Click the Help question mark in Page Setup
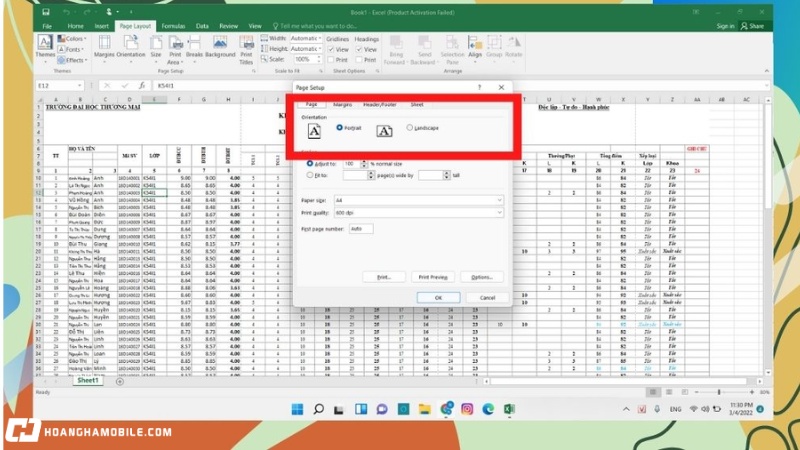This screenshot has height=450, width=800. tap(479, 87)
